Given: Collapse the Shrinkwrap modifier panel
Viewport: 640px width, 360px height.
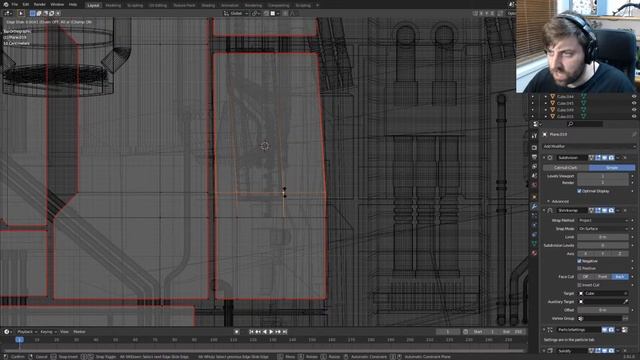Looking at the screenshot, I should [544, 211].
